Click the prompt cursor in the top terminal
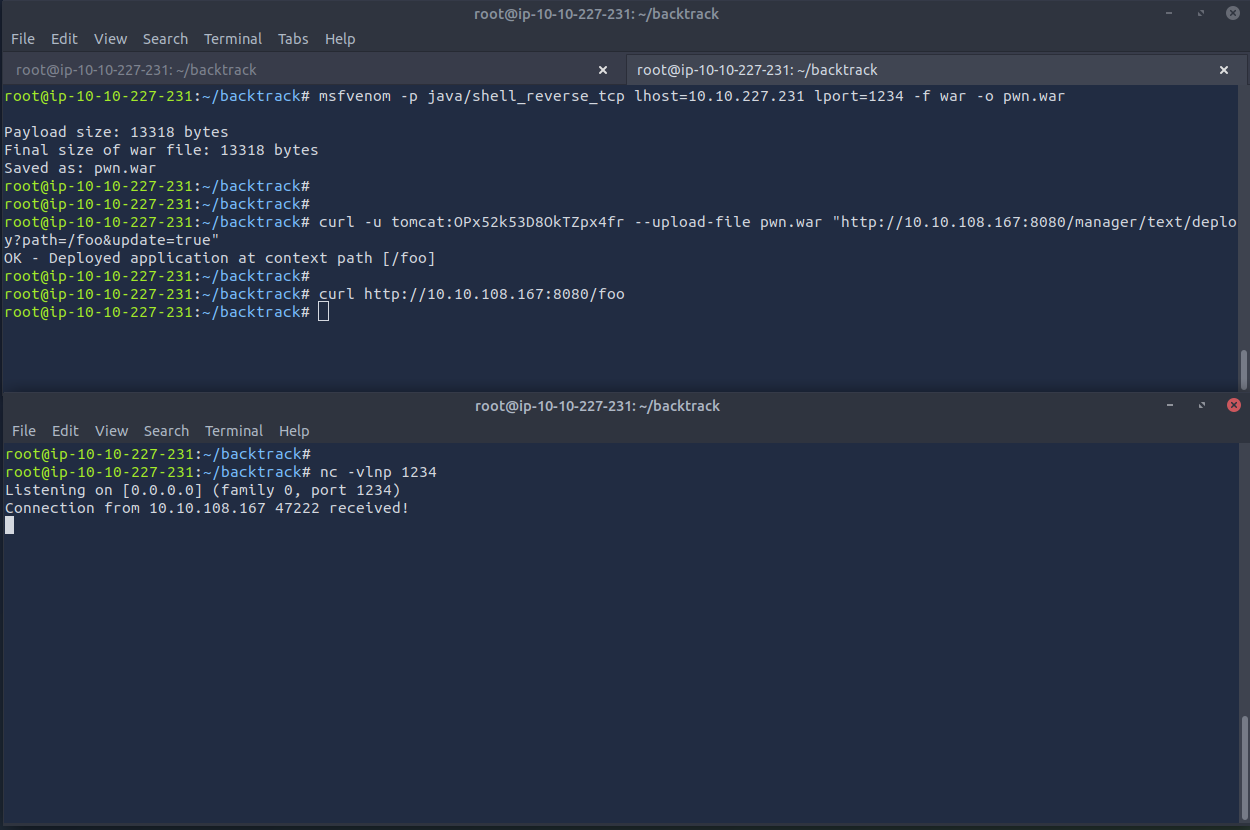The width and height of the screenshot is (1250, 830). pyautogui.click(x=323, y=312)
